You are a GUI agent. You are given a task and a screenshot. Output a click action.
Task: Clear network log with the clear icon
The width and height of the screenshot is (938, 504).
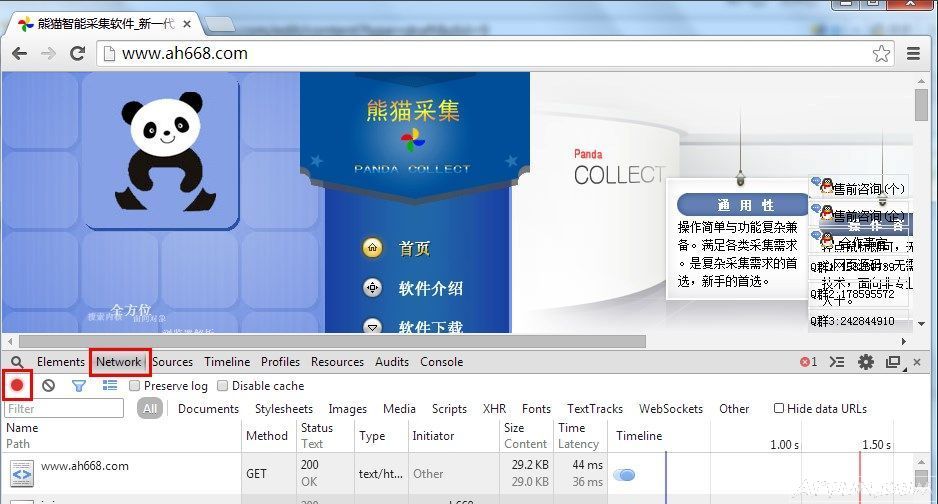48,386
